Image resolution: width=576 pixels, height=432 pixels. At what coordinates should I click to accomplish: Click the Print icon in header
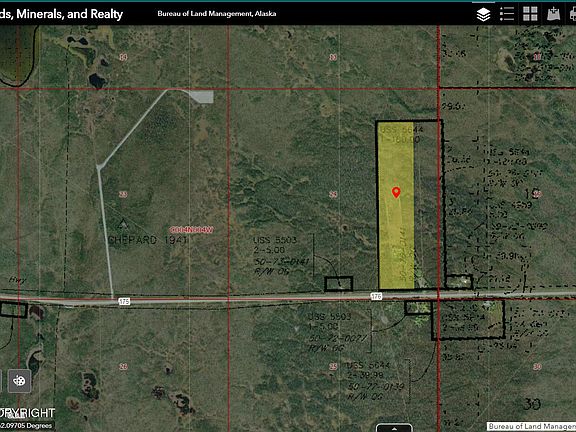click(572, 14)
